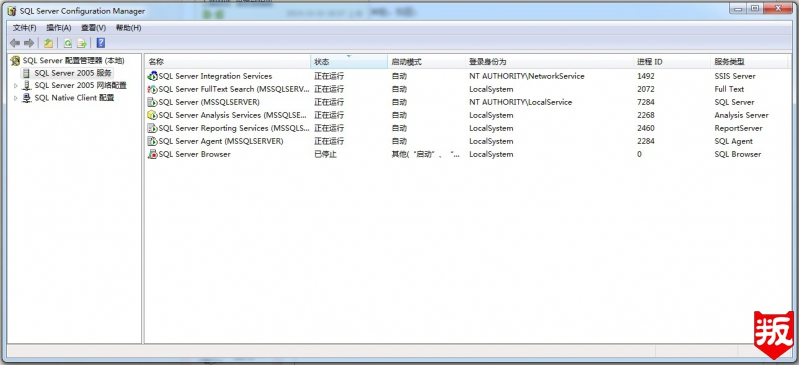Select the SQL Server Integration Services name
Image resolution: width=799 pixels, height=365 pixels.
(x=215, y=76)
